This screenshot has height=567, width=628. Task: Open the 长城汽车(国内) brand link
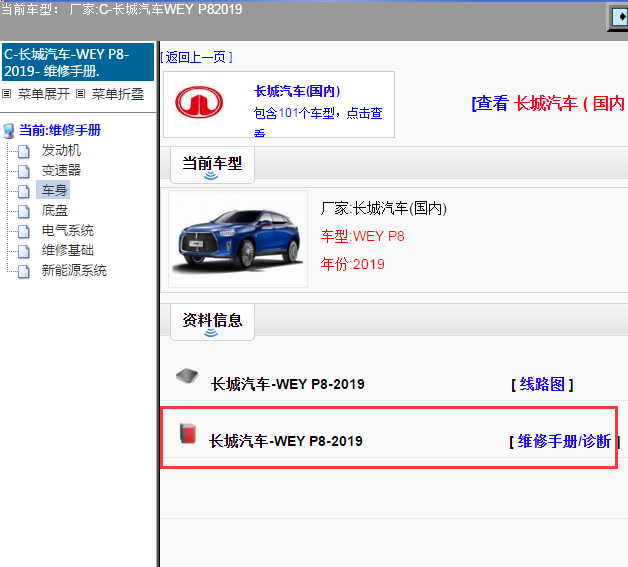coord(297,91)
